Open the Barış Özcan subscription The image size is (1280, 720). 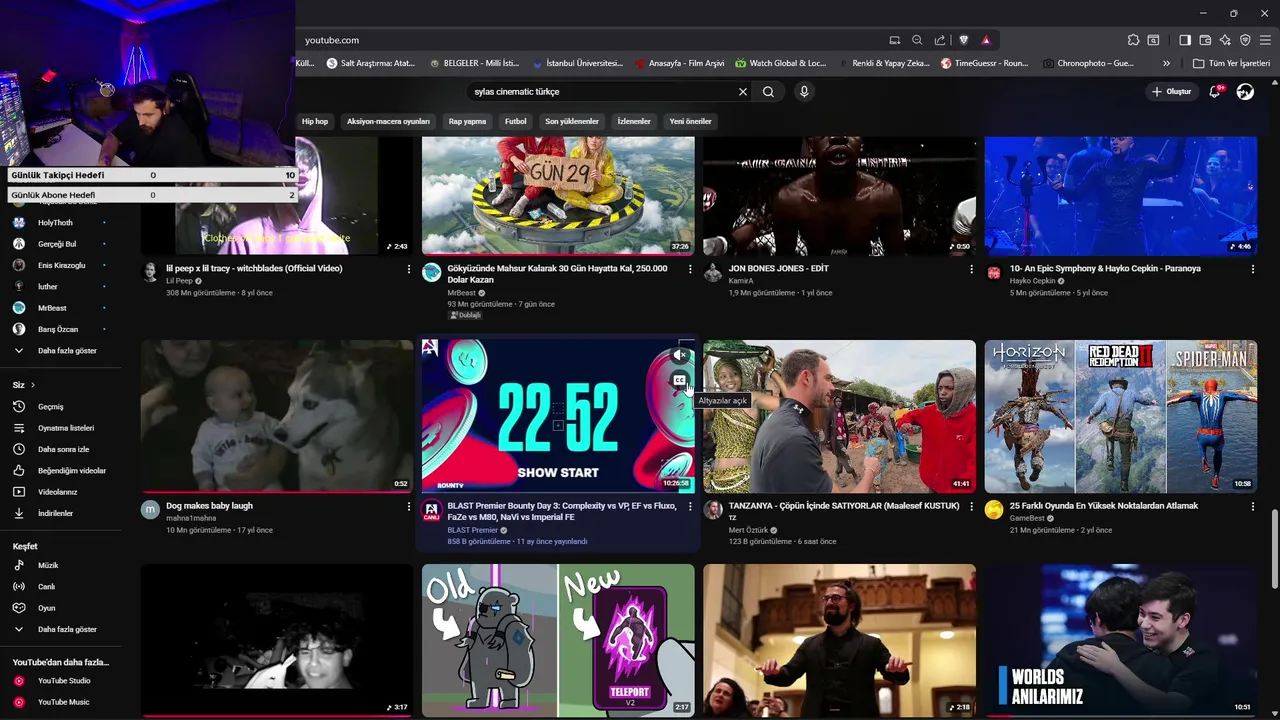click(x=60, y=329)
